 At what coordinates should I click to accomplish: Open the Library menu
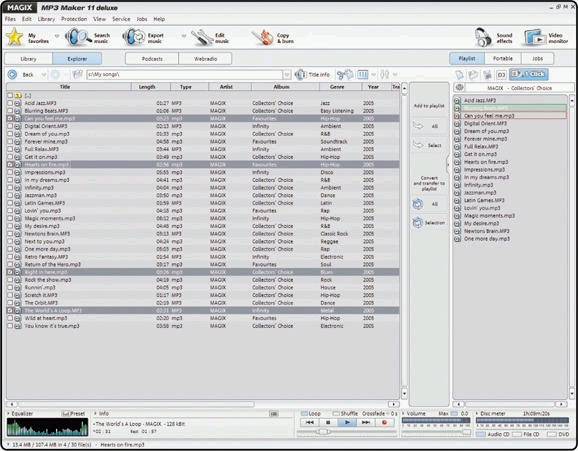click(x=46, y=19)
